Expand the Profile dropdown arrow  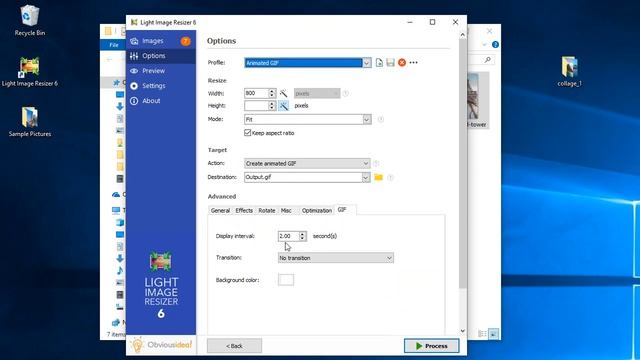[x=367, y=63]
